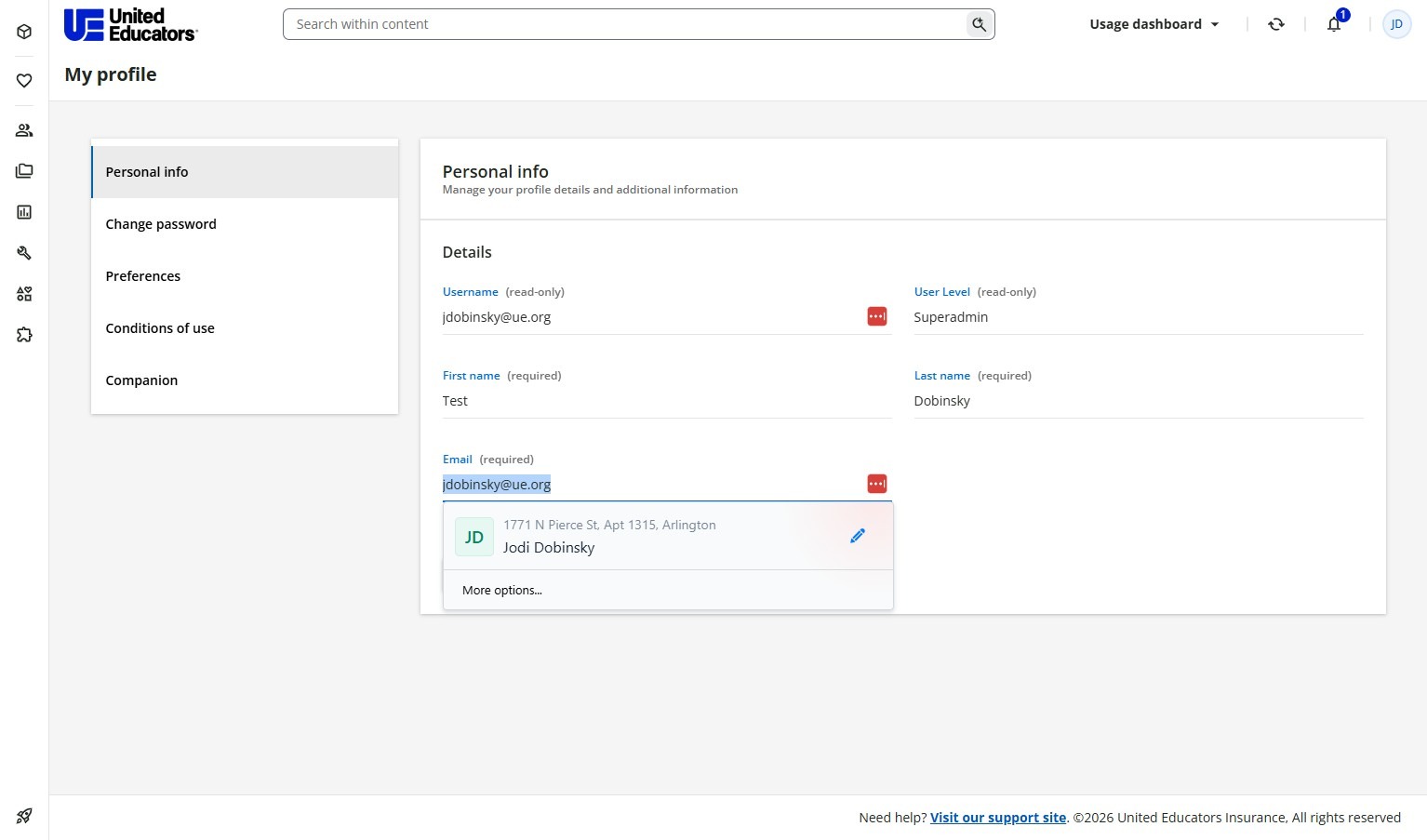
Task: Open the wrench tools icon
Action: coord(24,253)
